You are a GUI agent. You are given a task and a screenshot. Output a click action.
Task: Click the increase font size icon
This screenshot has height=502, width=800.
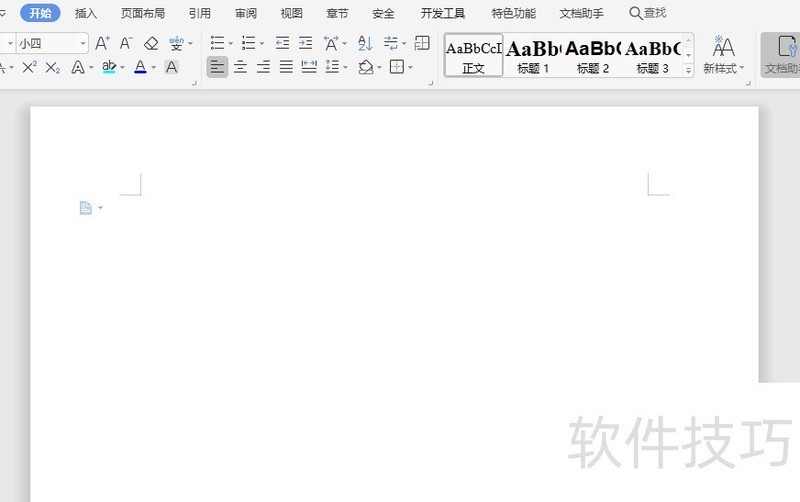[x=102, y=43]
